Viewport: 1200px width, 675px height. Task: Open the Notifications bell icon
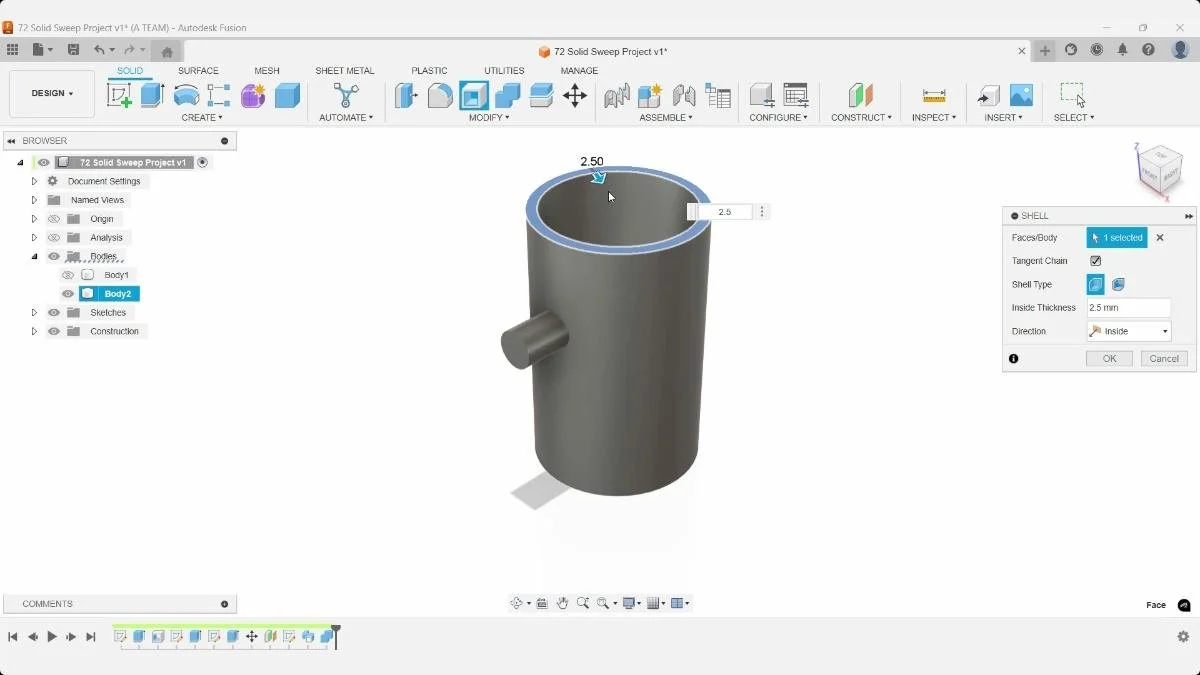(1123, 50)
